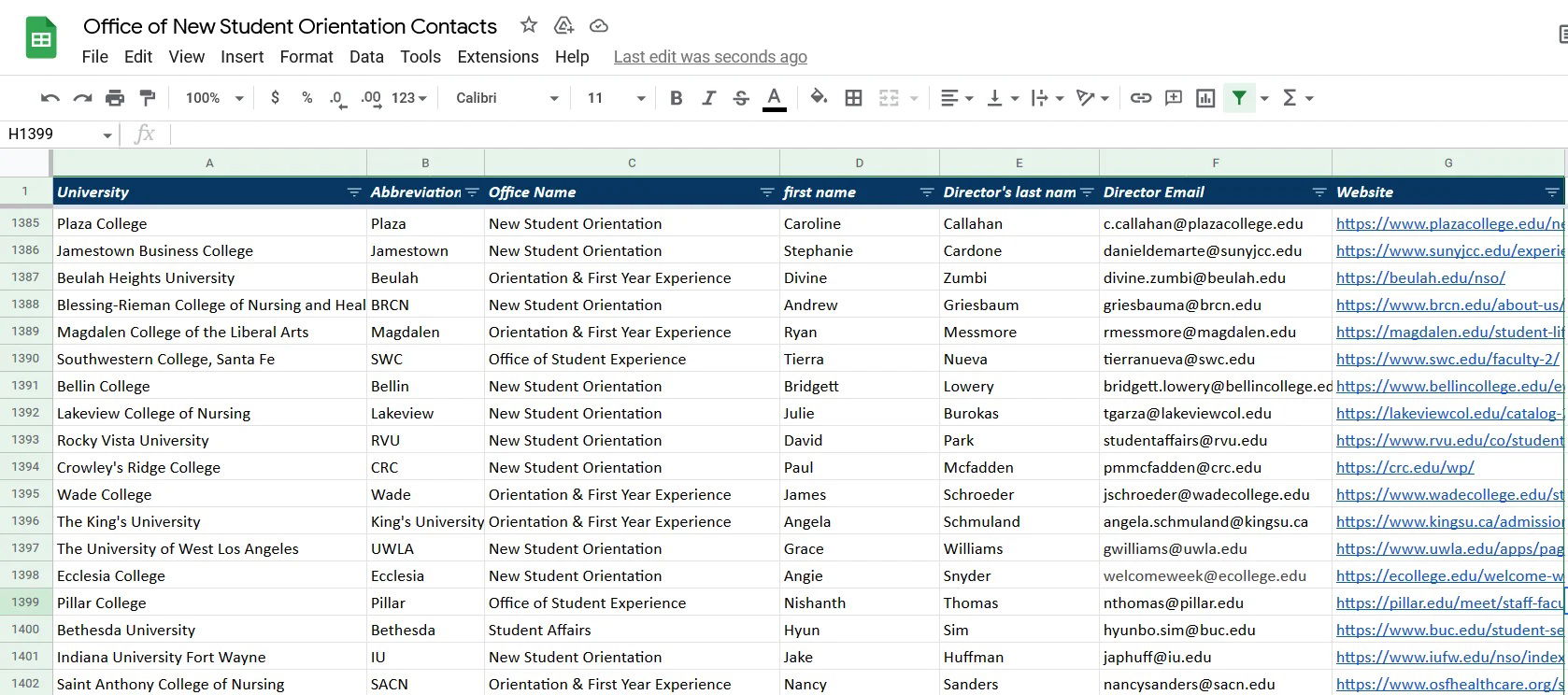Open 'Last edit was seconds ago' history
The width and height of the screenshot is (1568, 695).
[x=710, y=57]
